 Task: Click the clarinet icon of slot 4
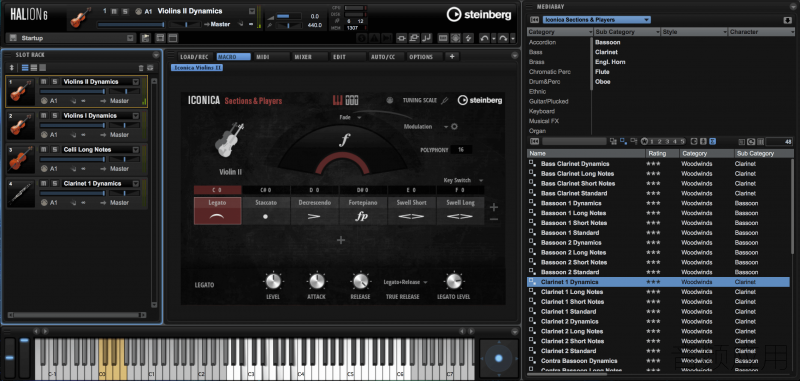[21, 194]
